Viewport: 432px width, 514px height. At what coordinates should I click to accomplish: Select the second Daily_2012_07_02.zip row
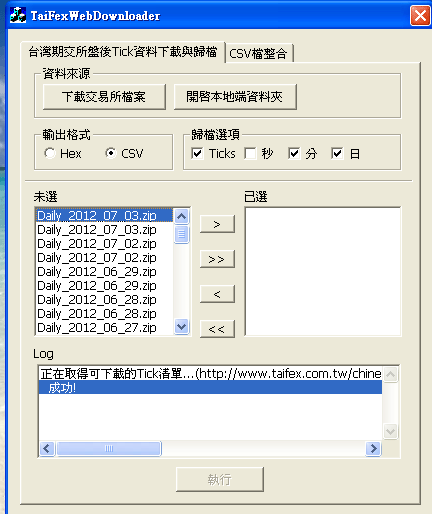pos(104,258)
